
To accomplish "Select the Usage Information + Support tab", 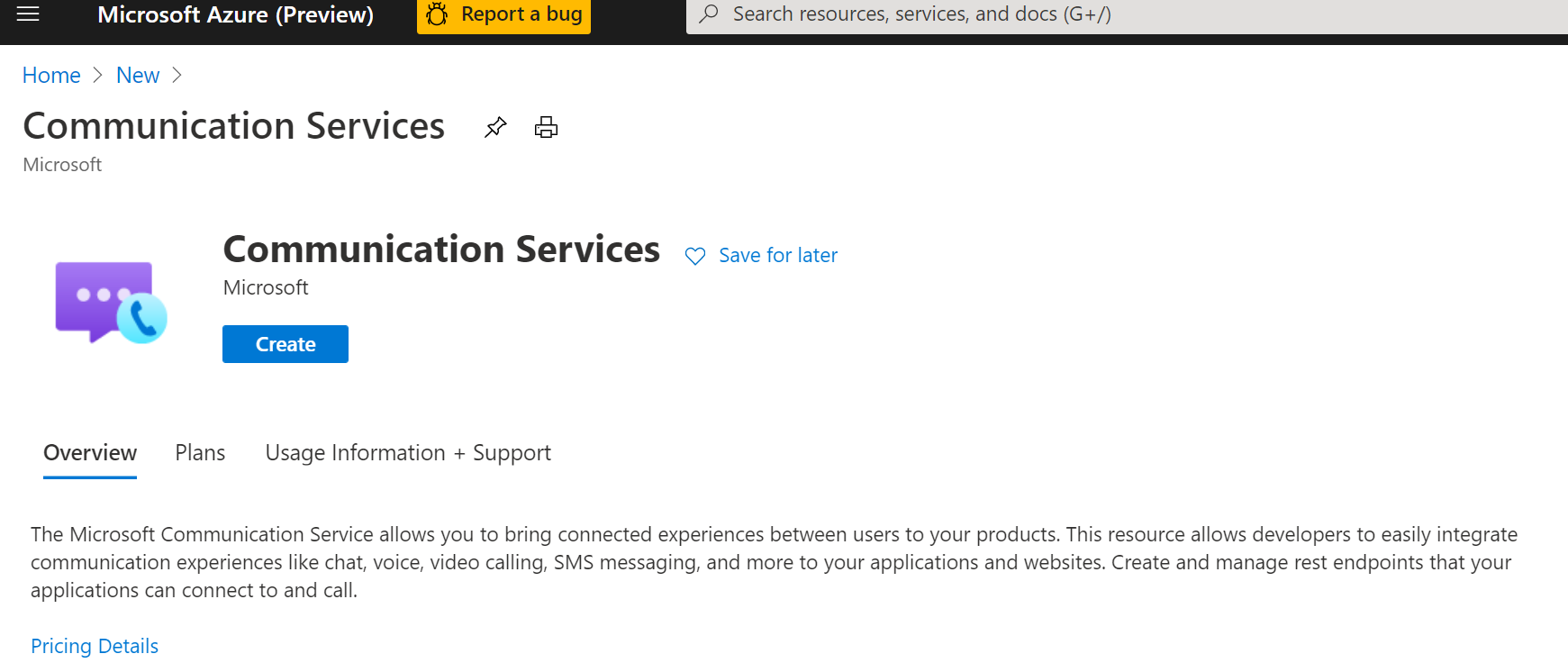I will pyautogui.click(x=408, y=452).
